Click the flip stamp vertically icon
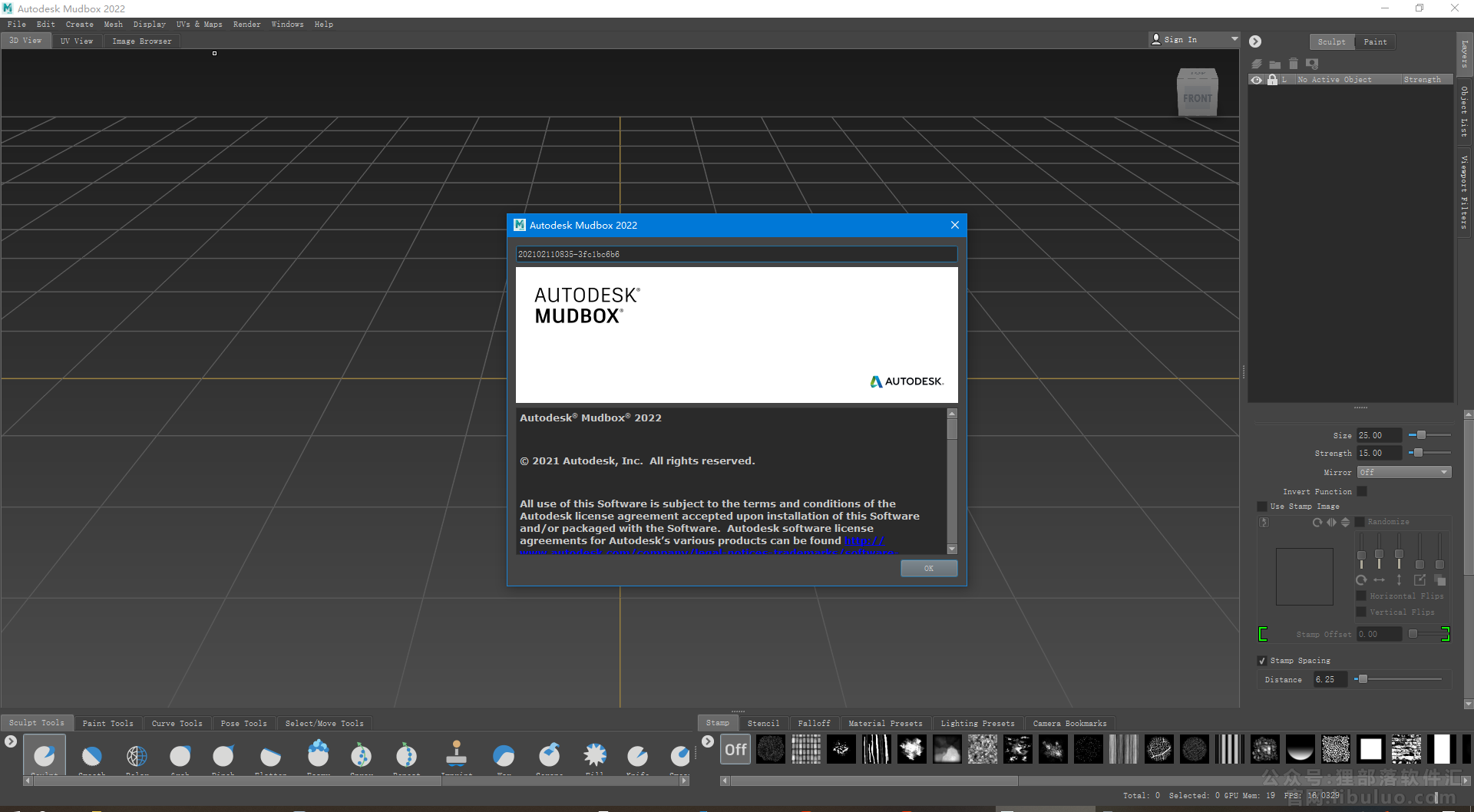 pyautogui.click(x=1345, y=522)
